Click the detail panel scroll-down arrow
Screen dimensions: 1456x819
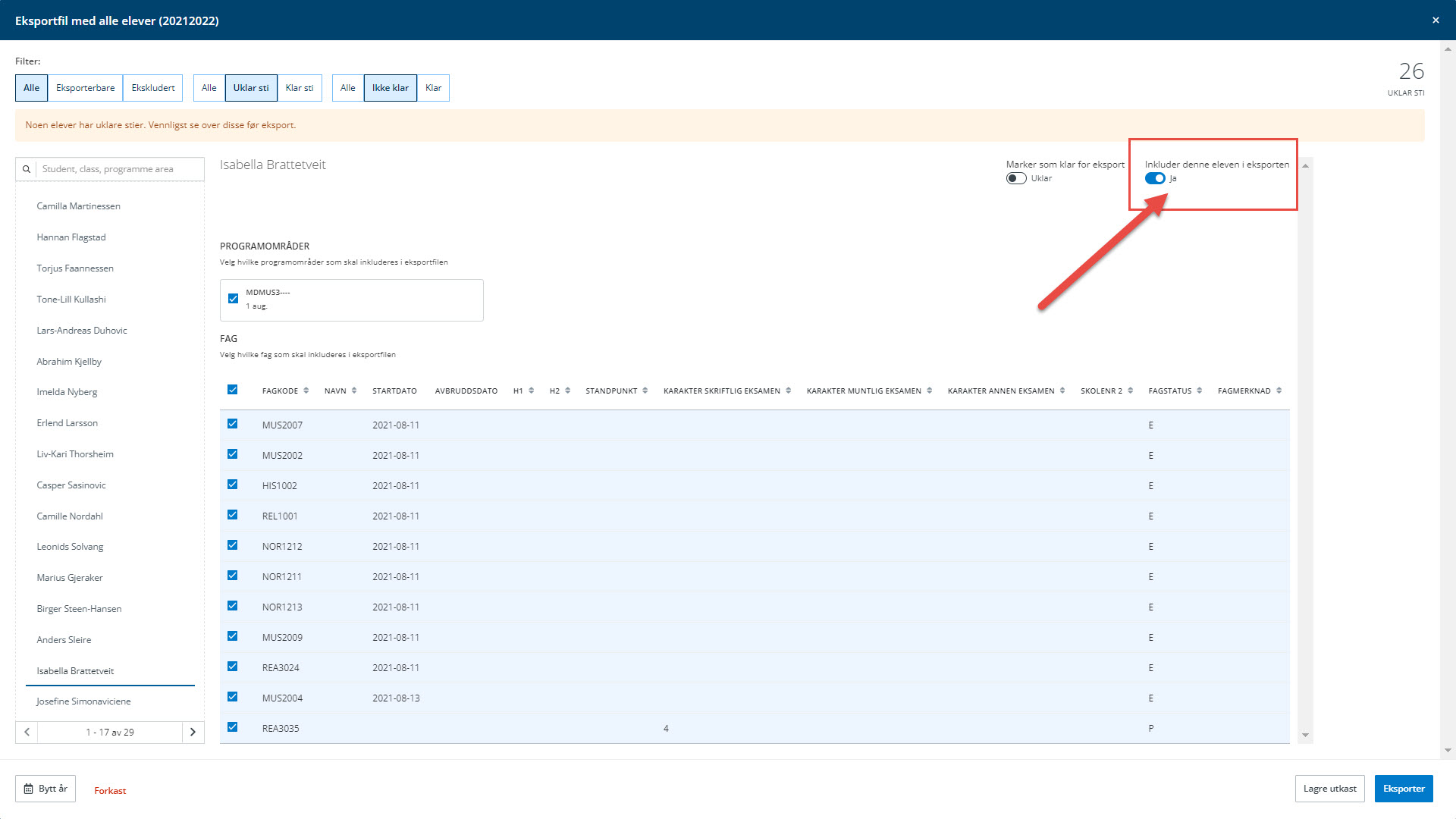tap(1305, 735)
